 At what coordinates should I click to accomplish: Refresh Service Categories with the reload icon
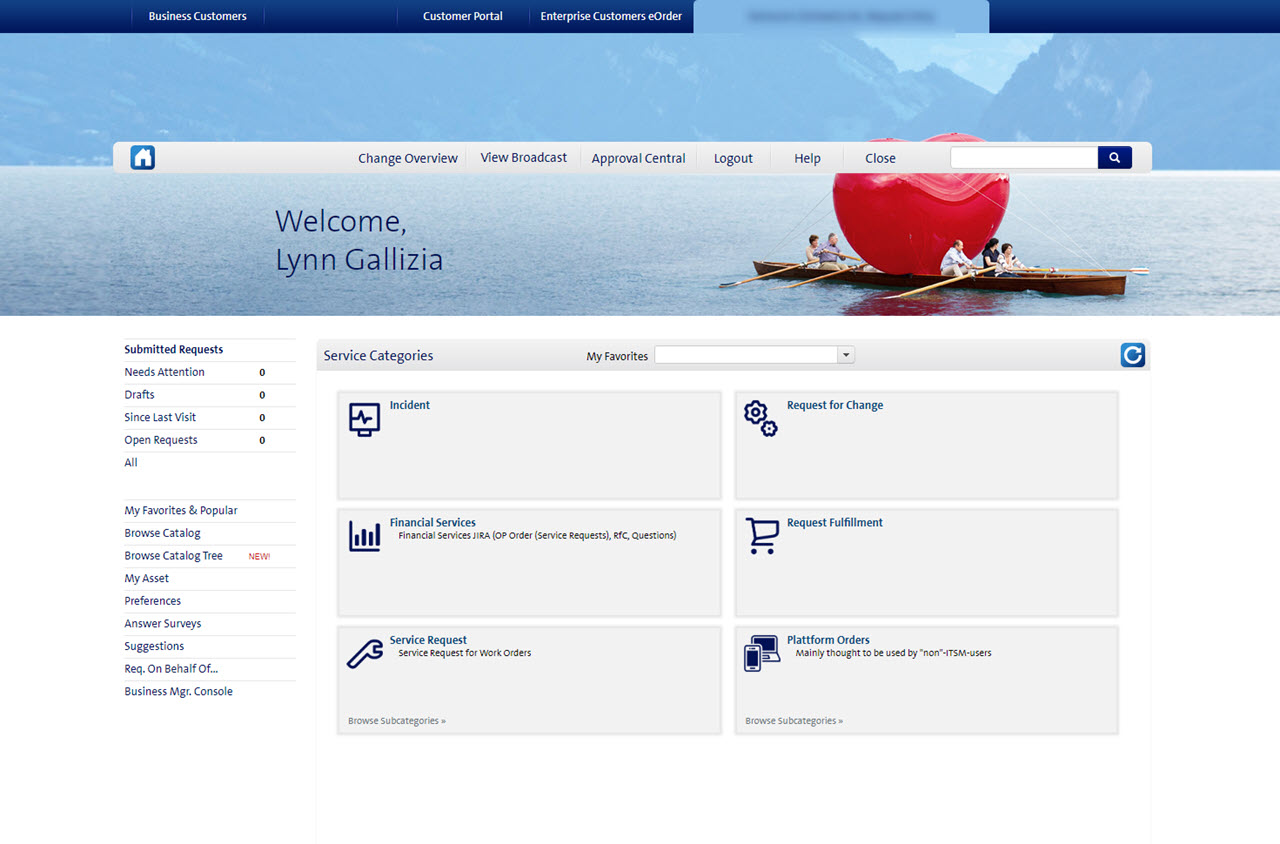click(1132, 355)
